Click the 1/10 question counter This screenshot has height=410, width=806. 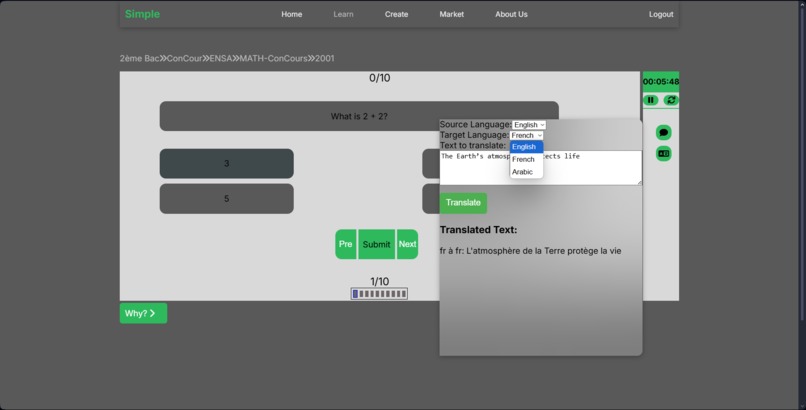[x=379, y=282]
